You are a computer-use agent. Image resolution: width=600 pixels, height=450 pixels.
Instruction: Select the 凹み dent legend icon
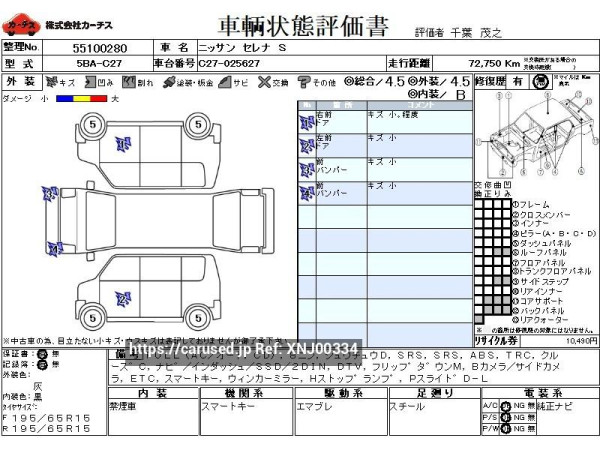click(91, 82)
